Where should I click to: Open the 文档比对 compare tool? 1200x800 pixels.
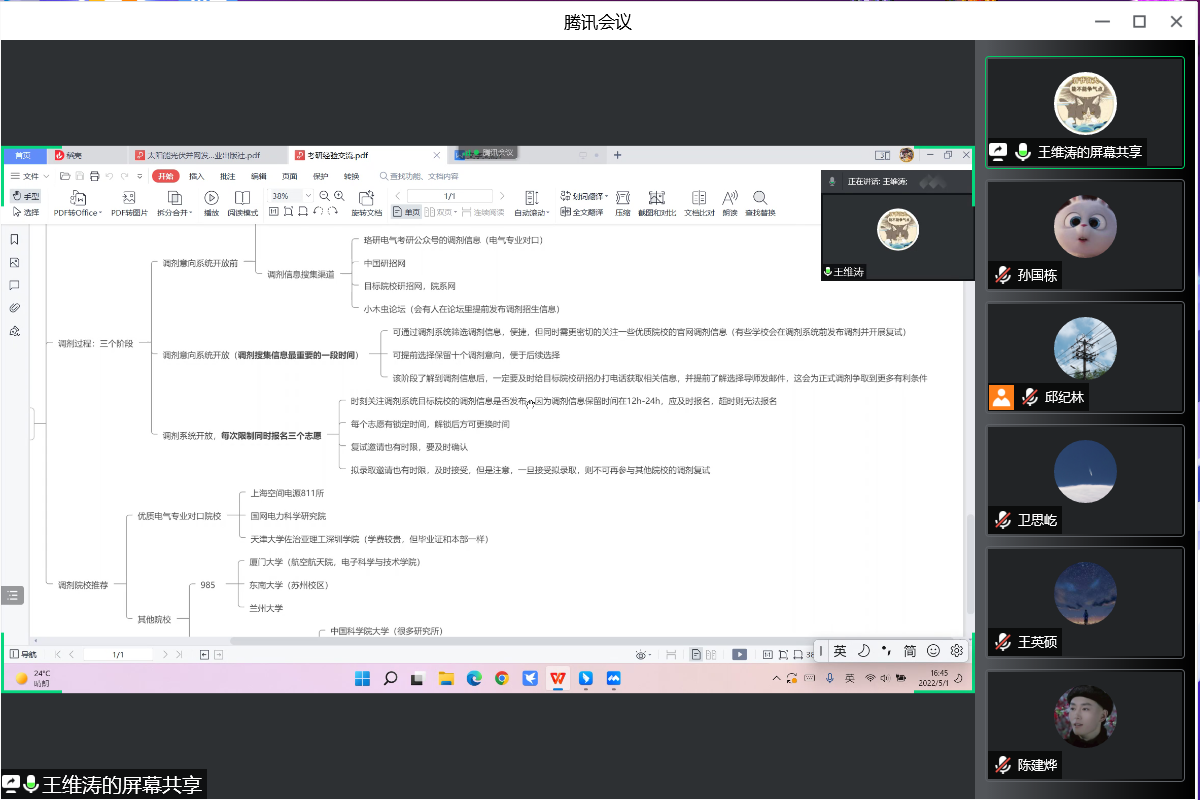[x=698, y=198]
